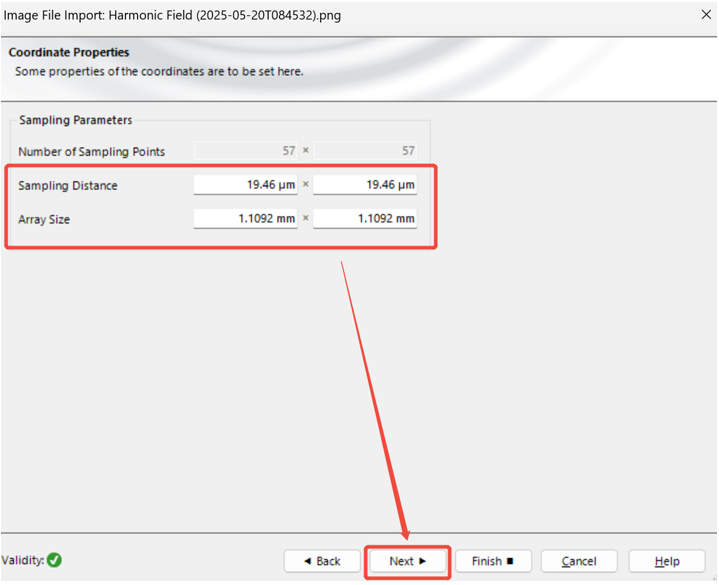Focus the first Array Size field
This screenshot has width=719, height=585.
[x=245, y=218]
